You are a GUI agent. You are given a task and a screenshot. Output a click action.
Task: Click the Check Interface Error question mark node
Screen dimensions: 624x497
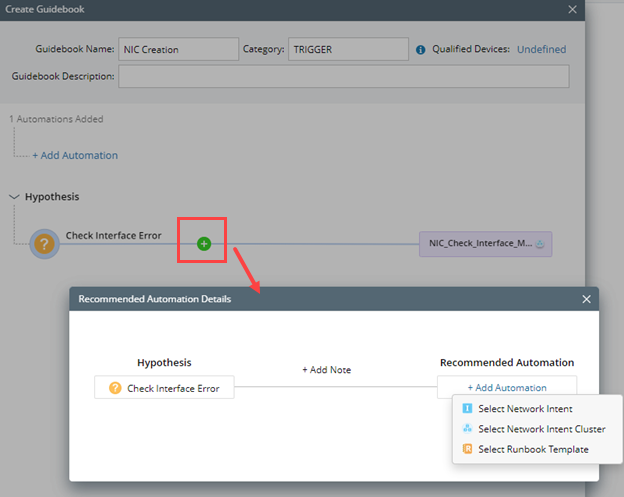(x=45, y=243)
